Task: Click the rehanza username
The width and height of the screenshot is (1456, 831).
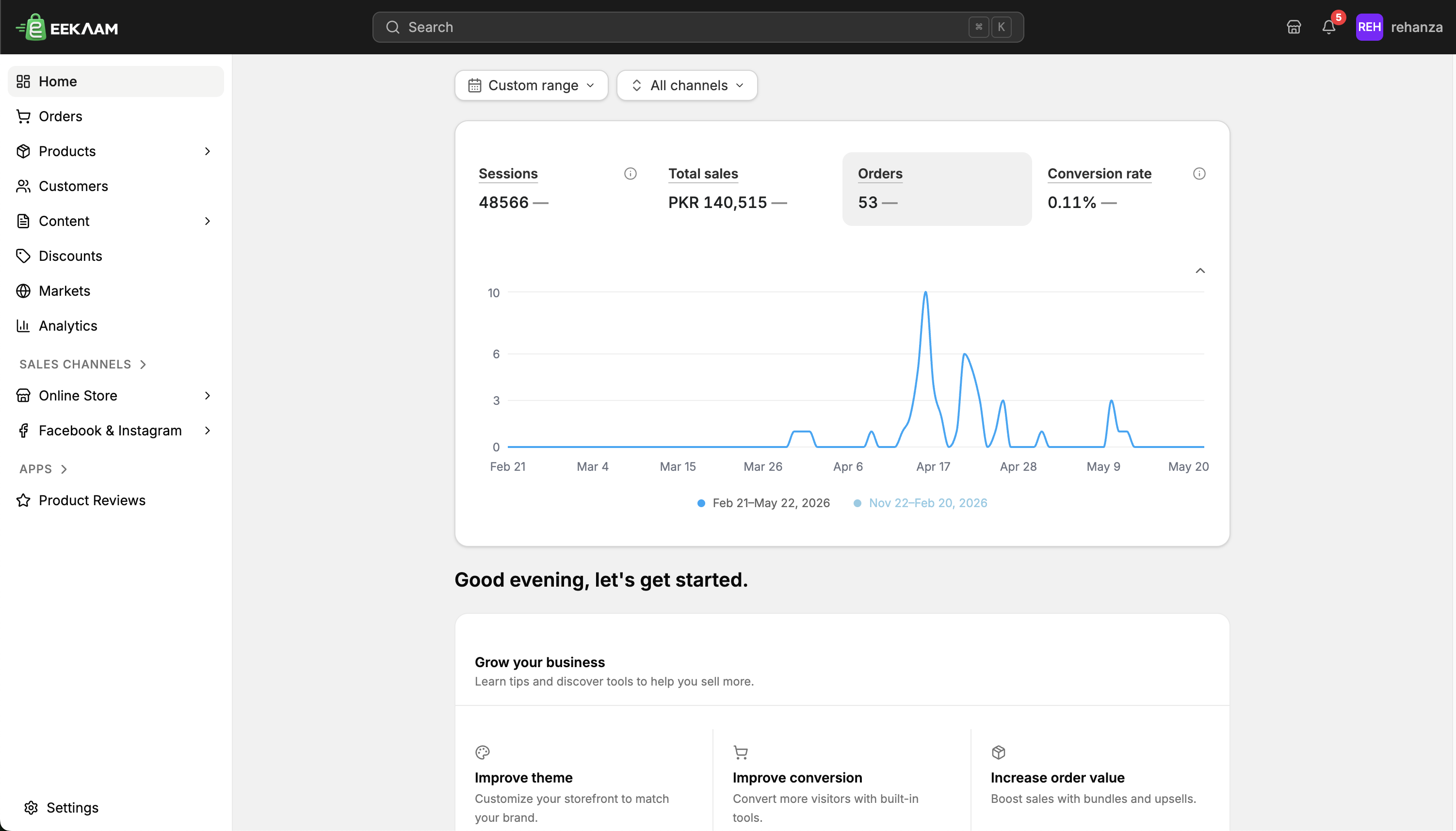Action: point(1417,27)
